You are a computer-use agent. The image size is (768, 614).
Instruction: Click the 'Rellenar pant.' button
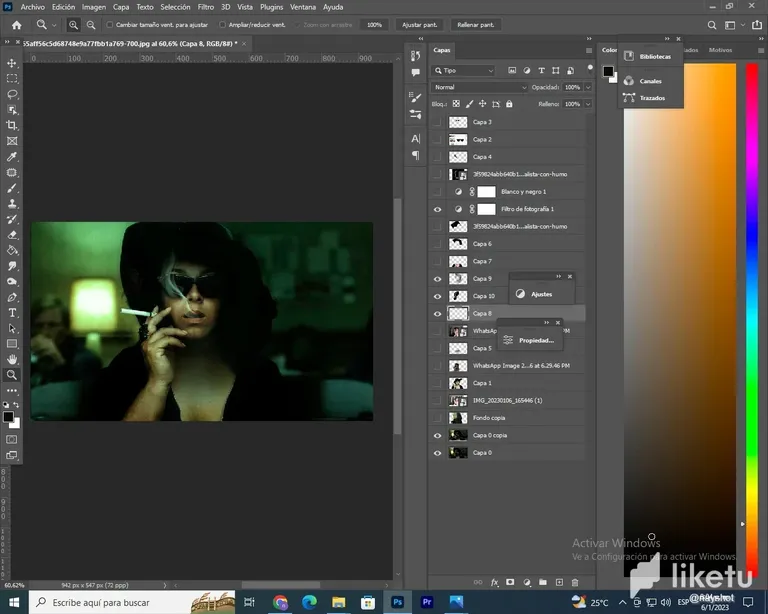476,25
